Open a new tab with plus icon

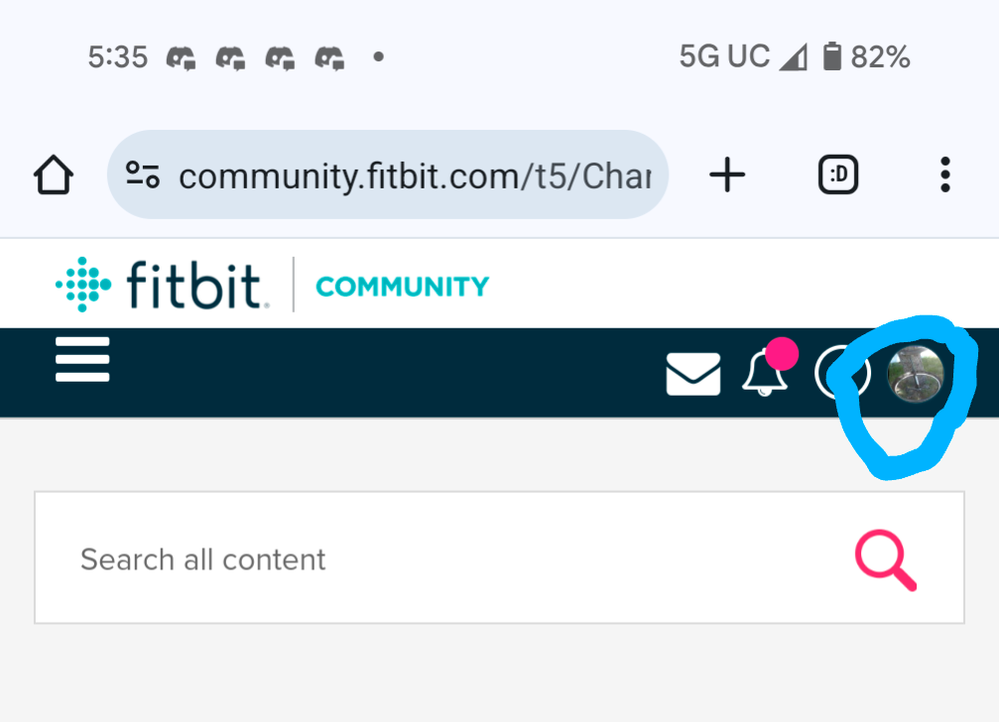click(x=727, y=175)
